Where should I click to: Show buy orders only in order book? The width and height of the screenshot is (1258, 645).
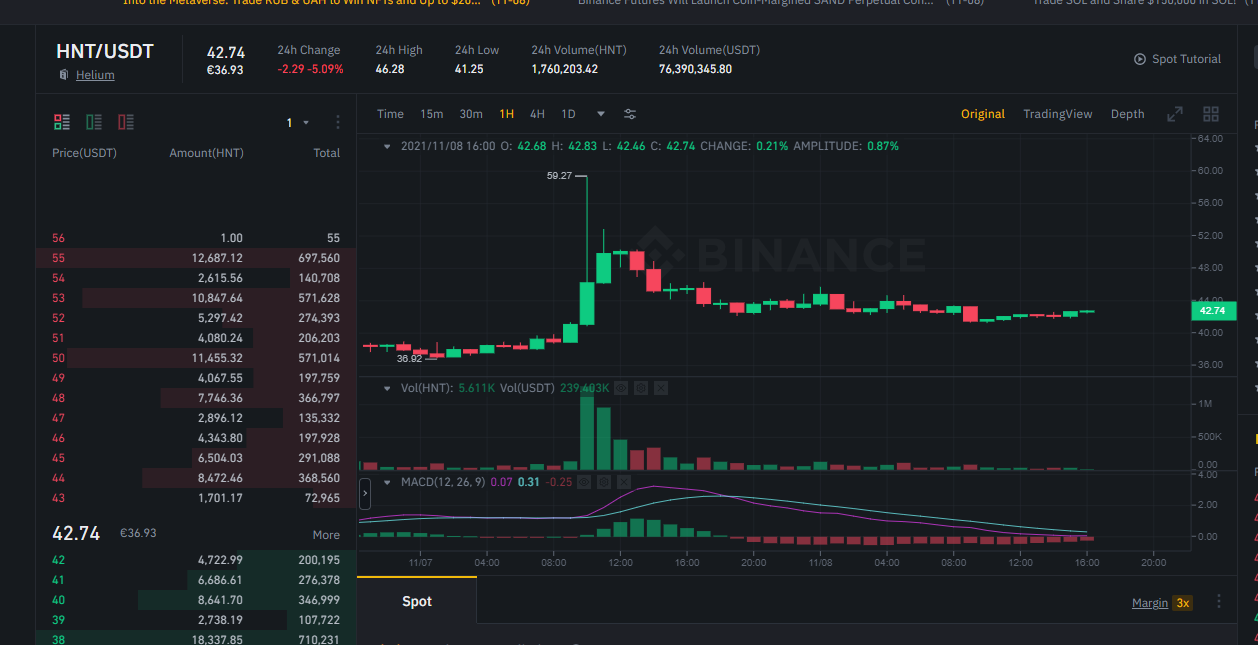[x=94, y=122]
